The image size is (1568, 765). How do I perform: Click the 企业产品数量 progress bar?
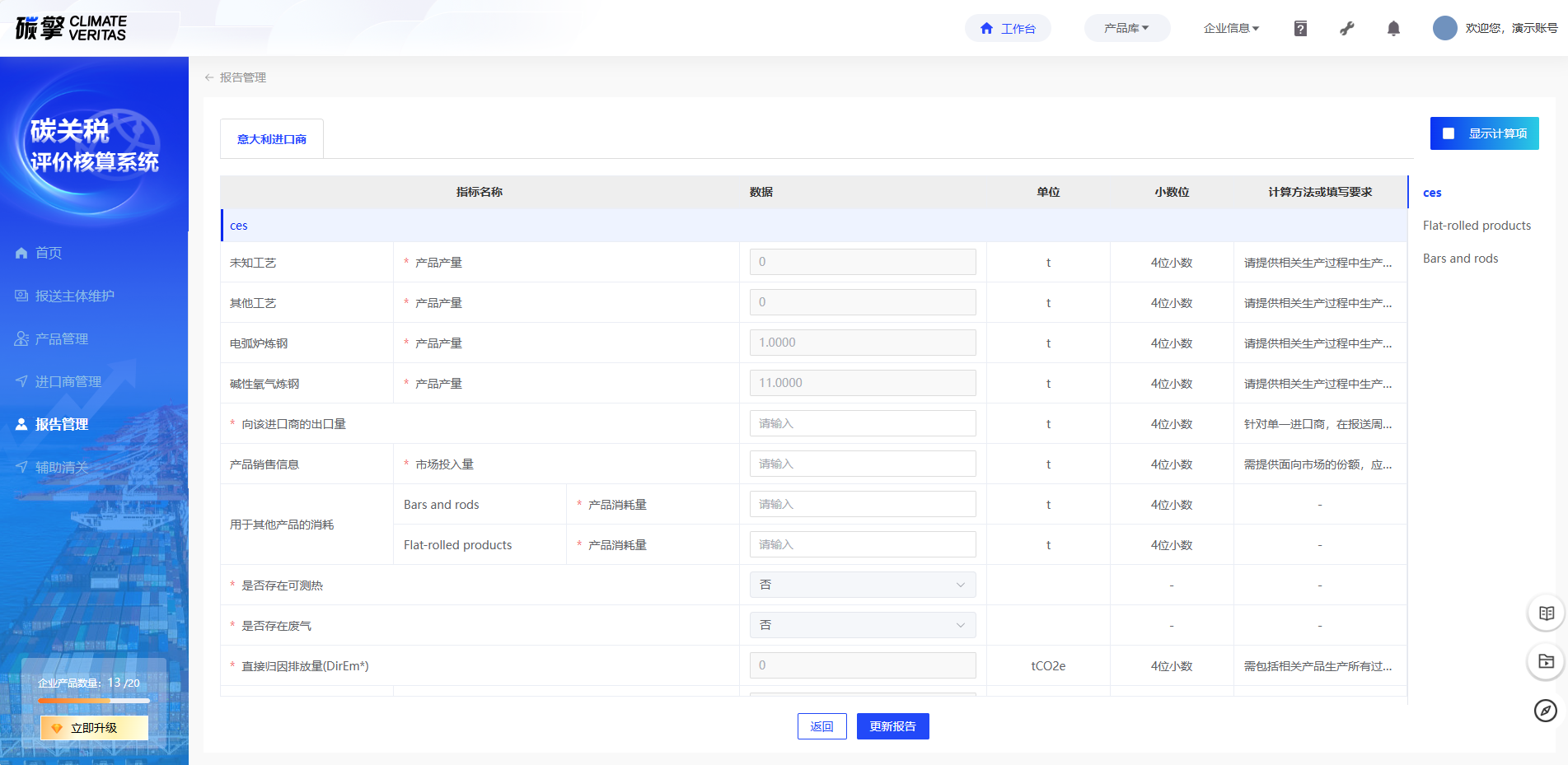click(x=94, y=701)
